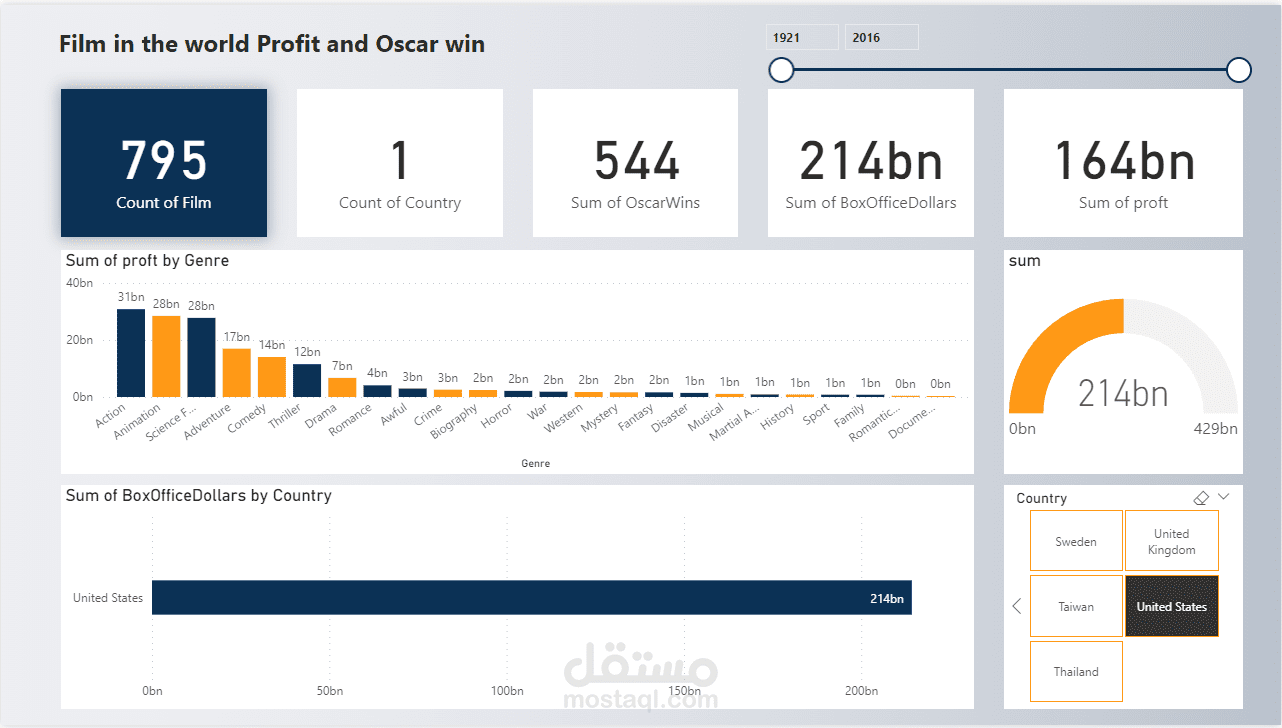
Task: Click the Western axis label
Action: 562,420
